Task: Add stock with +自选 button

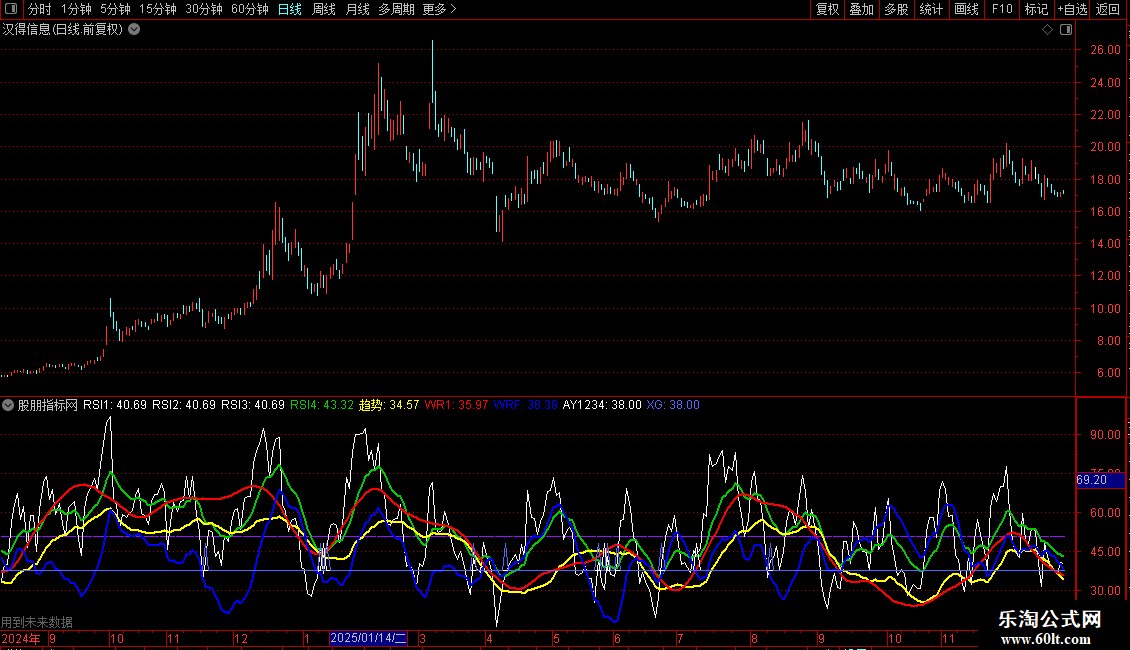Action: tap(1072, 9)
